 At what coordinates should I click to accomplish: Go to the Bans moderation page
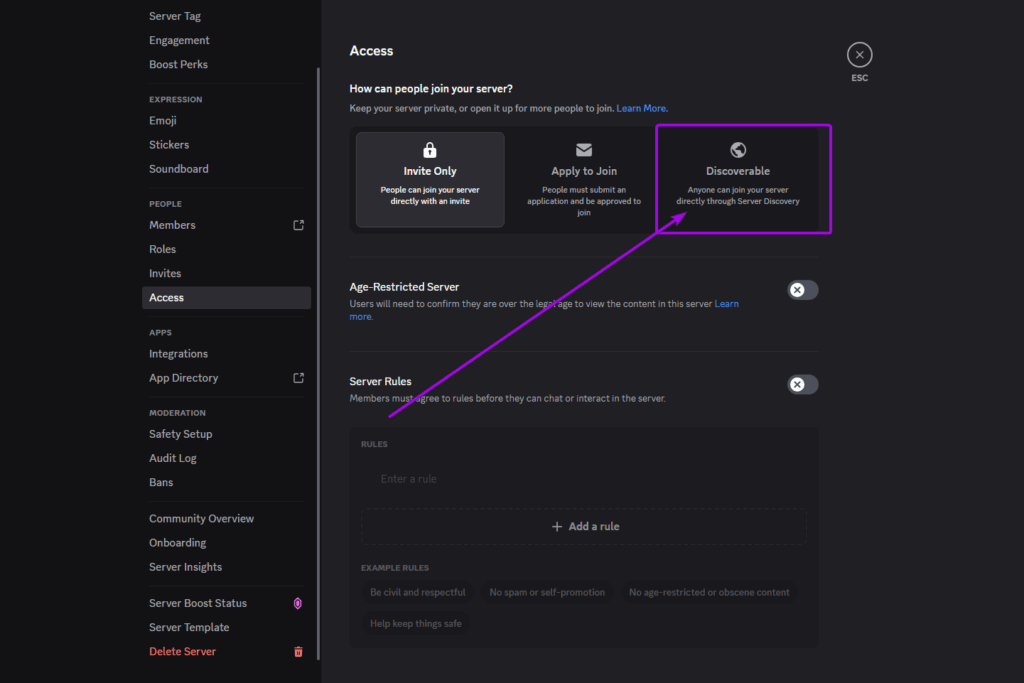click(x=161, y=481)
